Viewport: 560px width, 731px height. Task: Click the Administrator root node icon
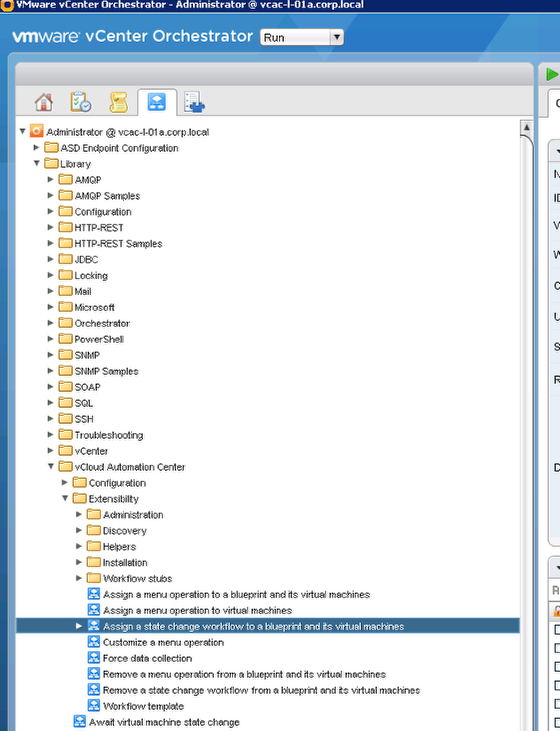36,131
